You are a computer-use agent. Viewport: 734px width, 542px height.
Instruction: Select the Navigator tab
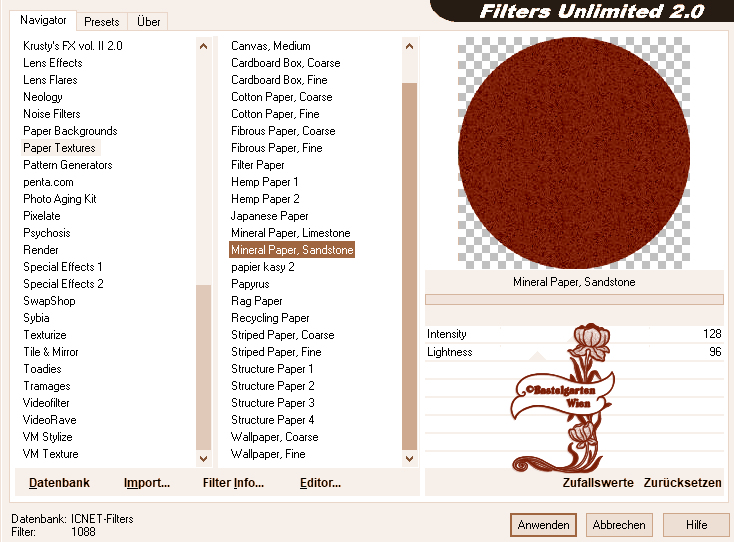43,20
